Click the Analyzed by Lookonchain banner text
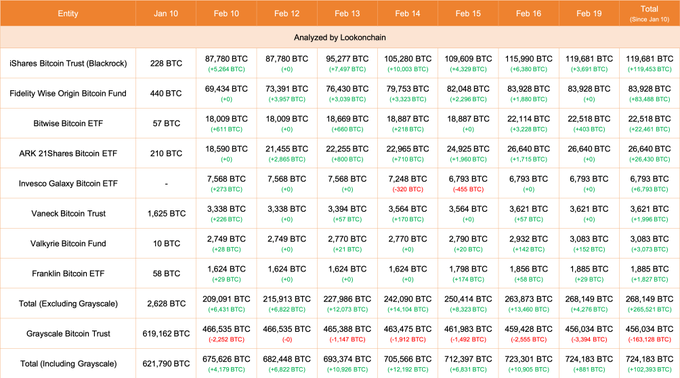 click(340, 37)
